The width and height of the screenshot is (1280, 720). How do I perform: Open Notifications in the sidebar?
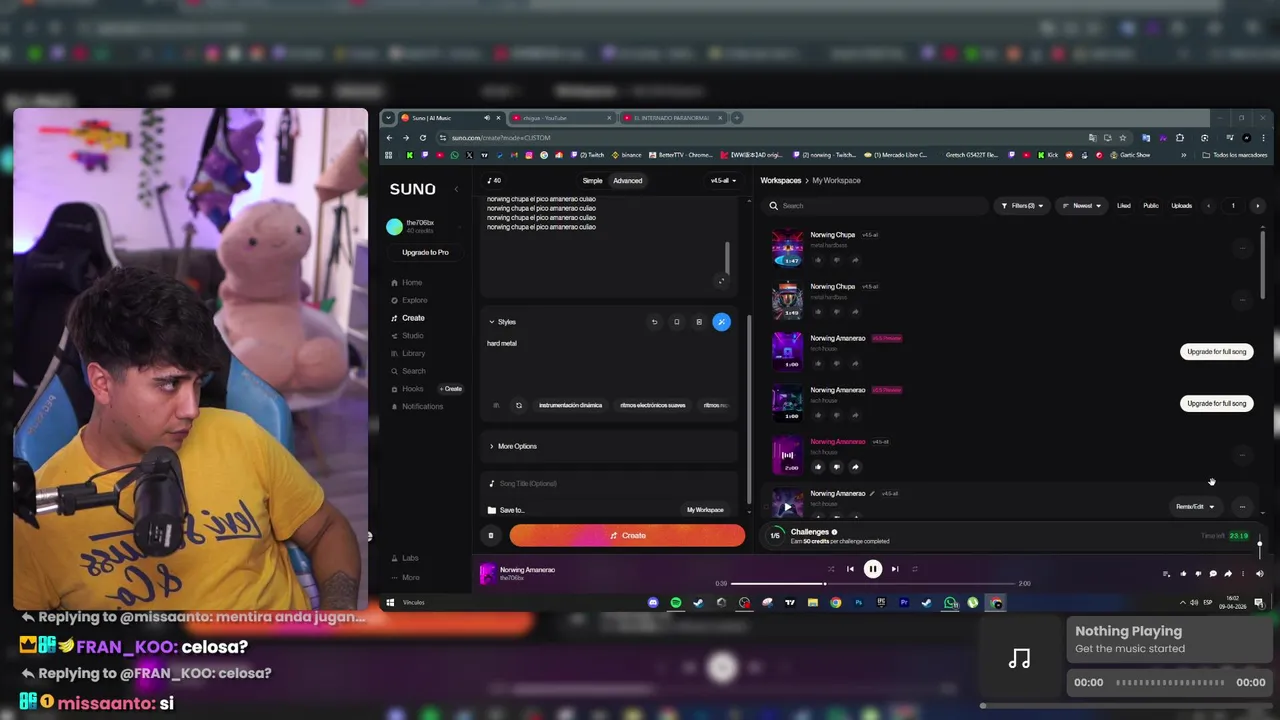[x=417, y=407]
